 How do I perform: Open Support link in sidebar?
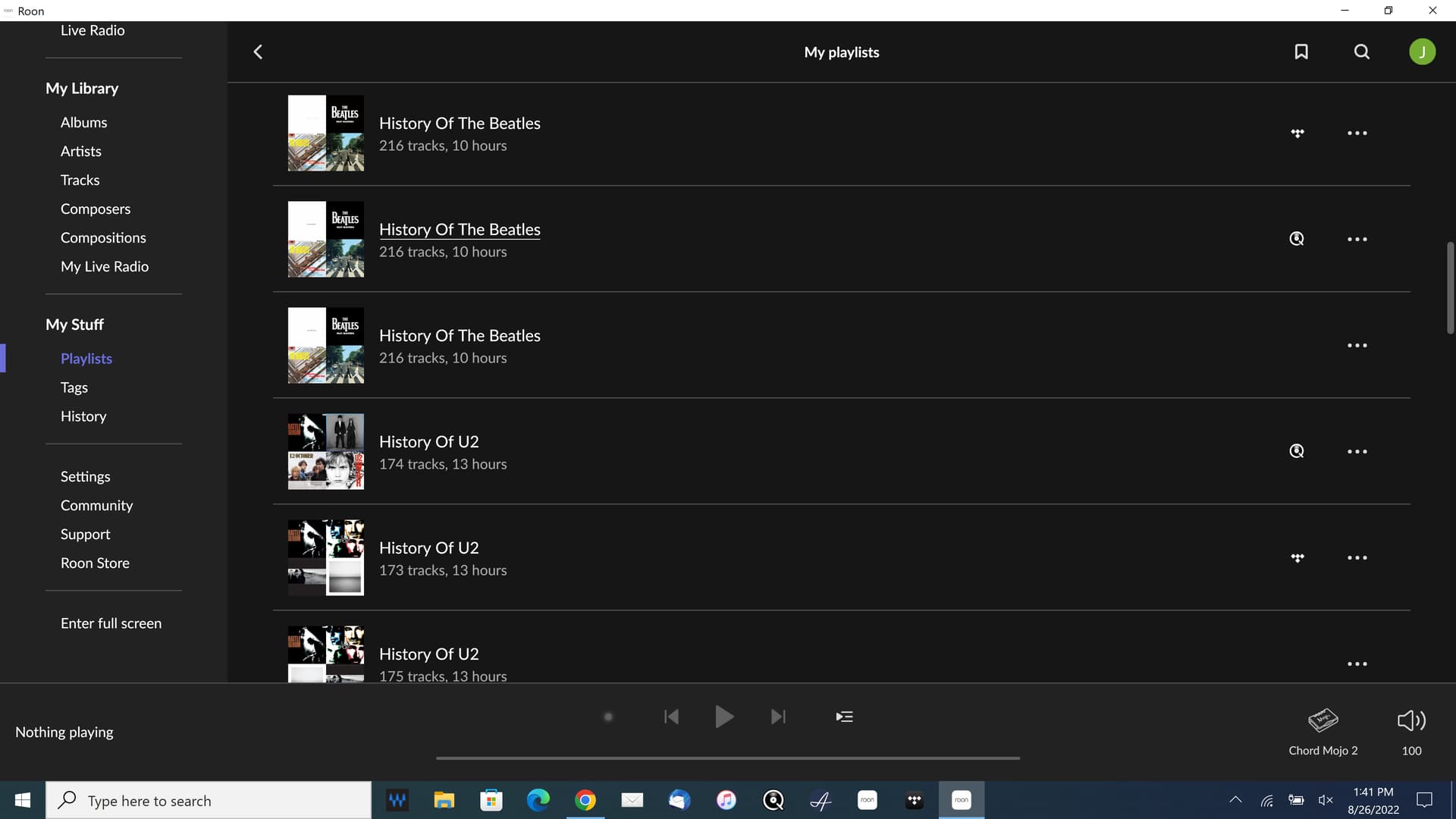click(85, 534)
